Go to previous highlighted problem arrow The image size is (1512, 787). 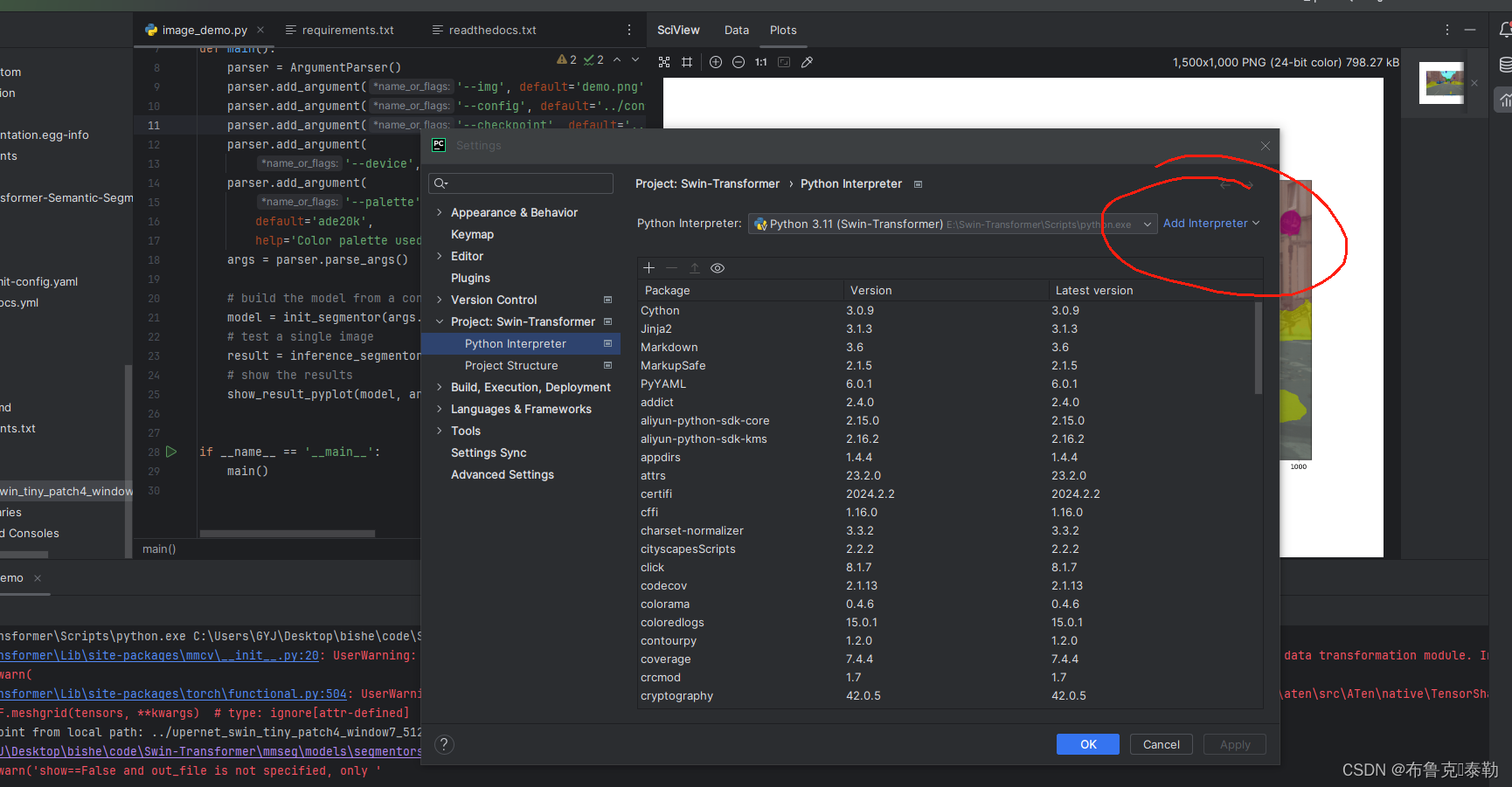617,59
